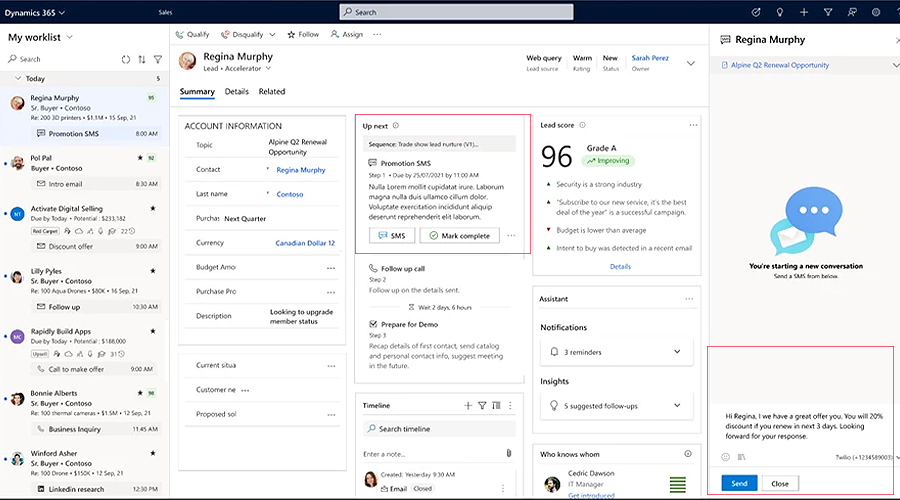Toggle star on Lilly Pyles worklist item
The height and width of the screenshot is (500, 900).
[153, 270]
